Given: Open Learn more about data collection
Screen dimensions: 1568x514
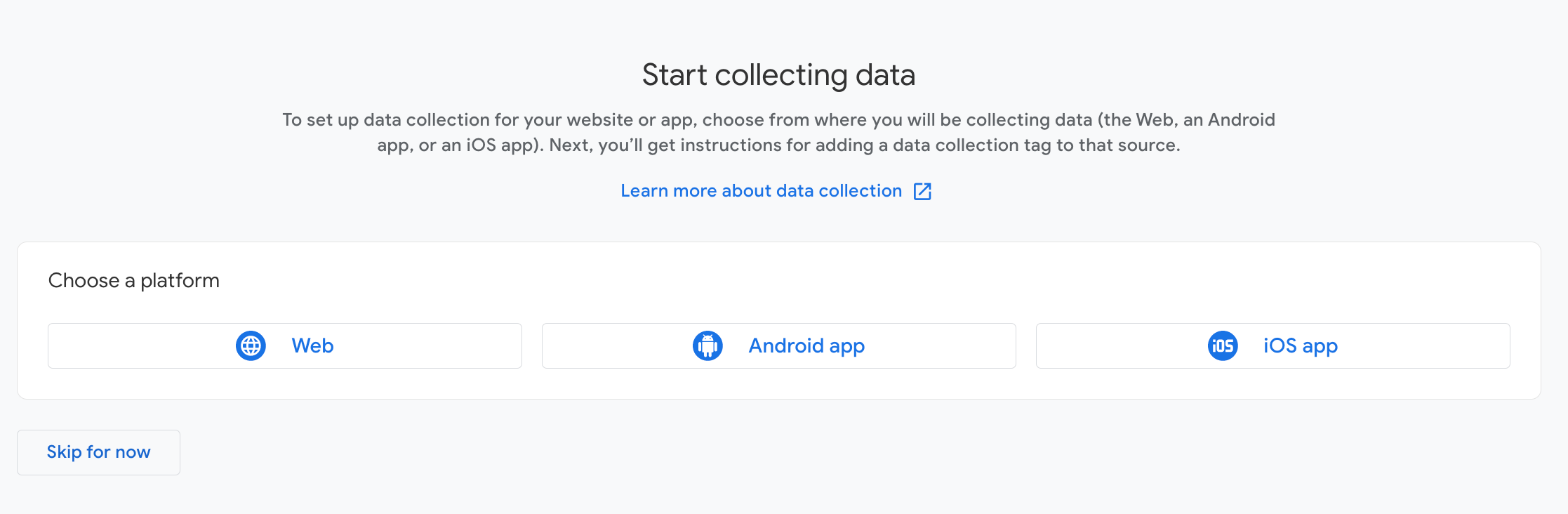Looking at the screenshot, I should tap(761, 191).
